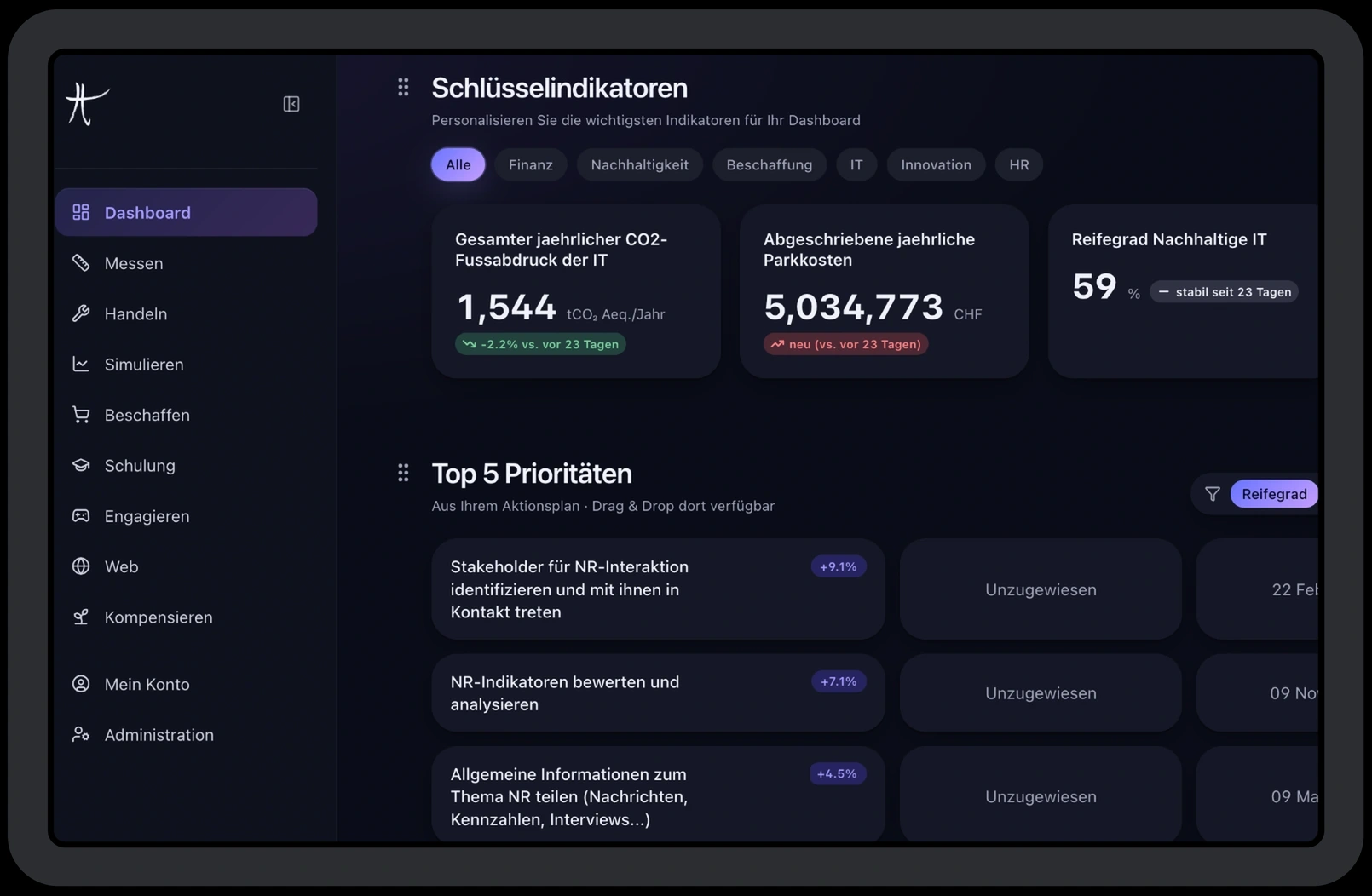
Task: Click the +9.1% badge
Action: tap(839, 566)
